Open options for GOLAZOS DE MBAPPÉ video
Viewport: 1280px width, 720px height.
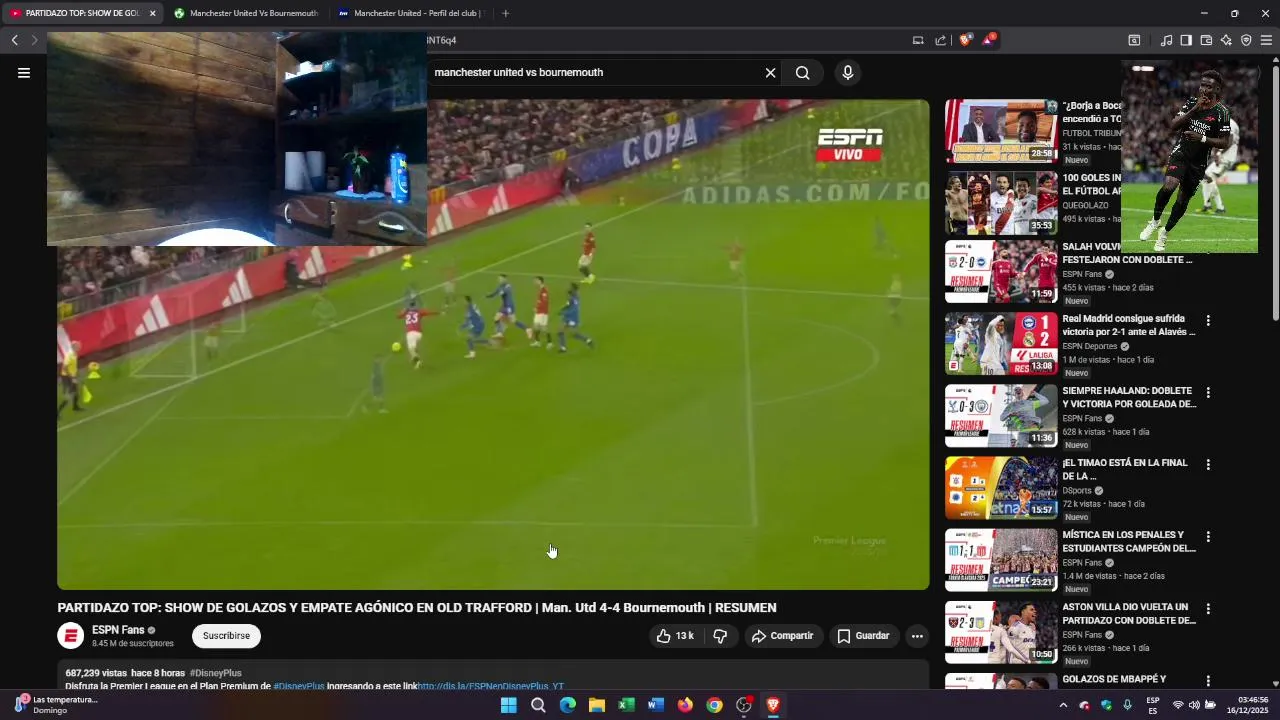[1208, 681]
